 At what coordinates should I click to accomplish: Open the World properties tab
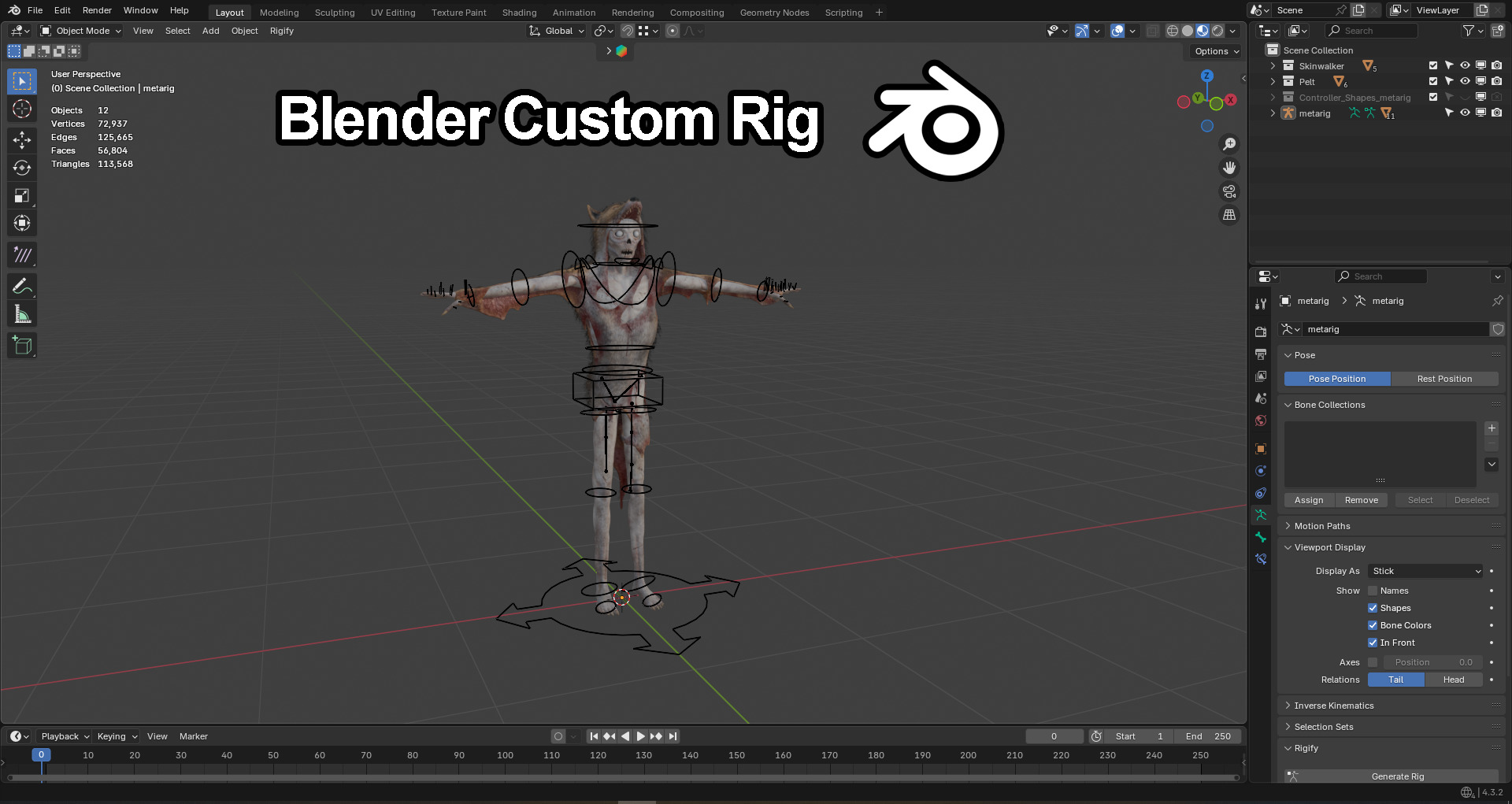(1261, 421)
